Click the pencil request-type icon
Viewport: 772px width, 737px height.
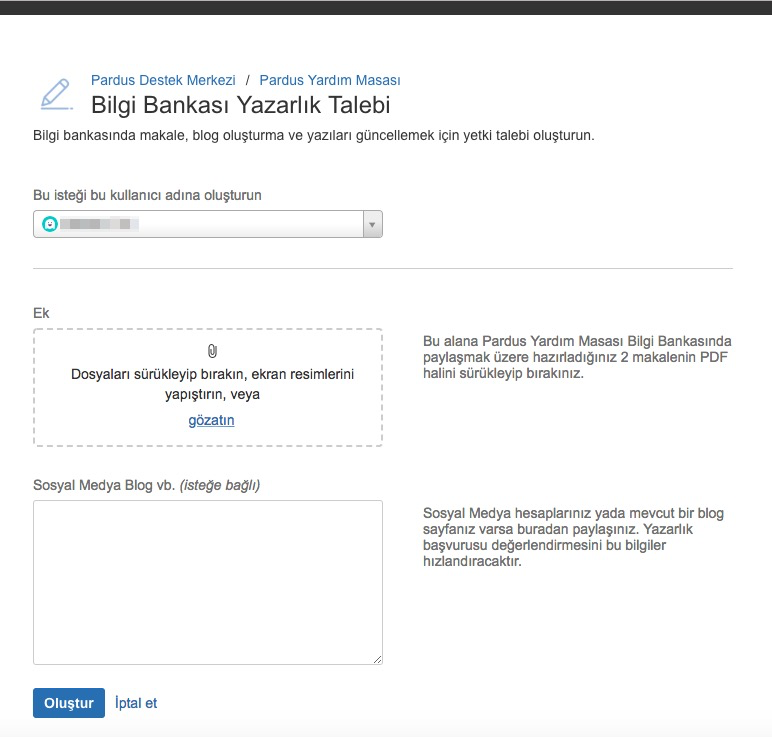pos(56,93)
